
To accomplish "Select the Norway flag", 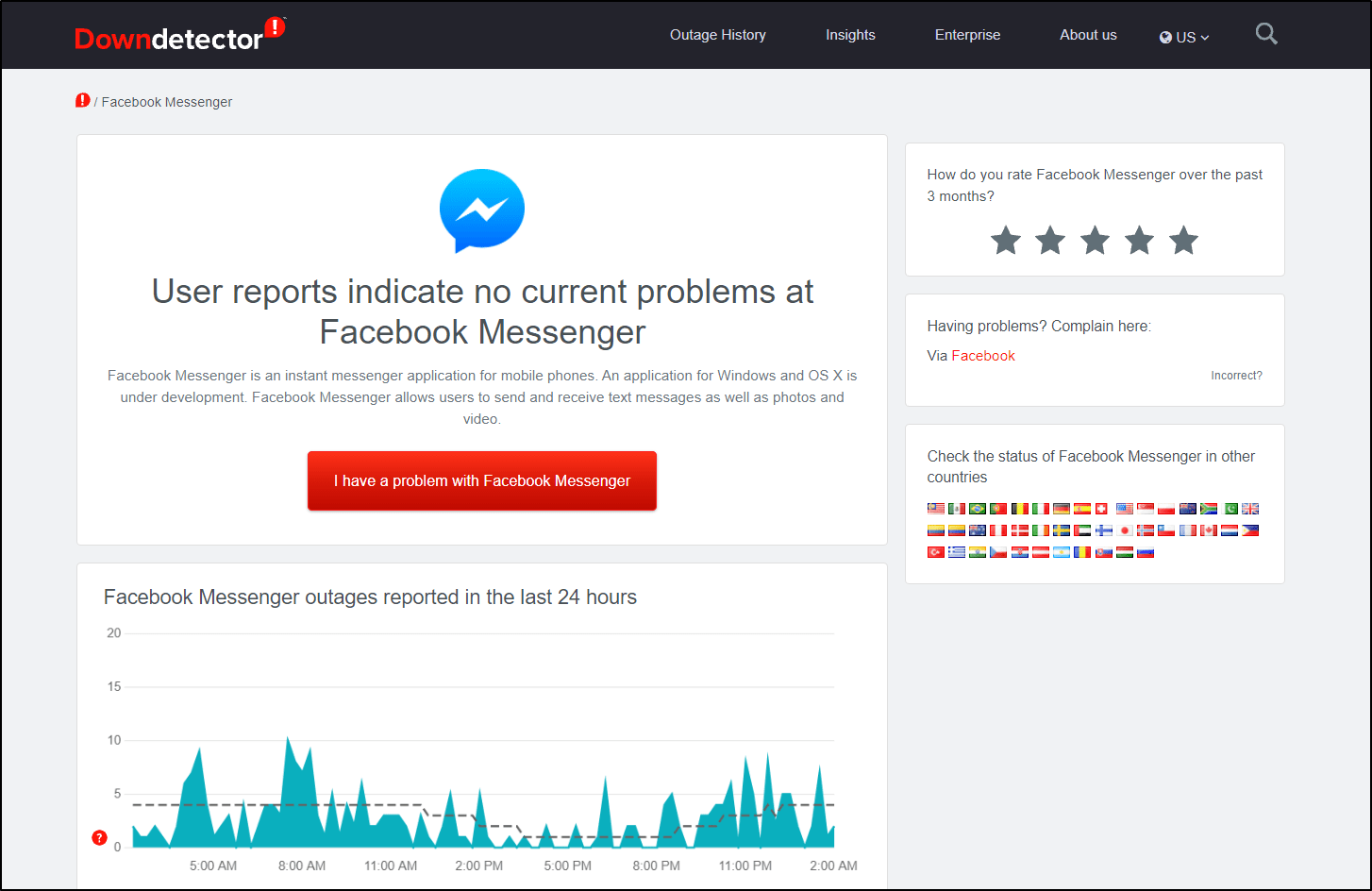I will [1146, 530].
